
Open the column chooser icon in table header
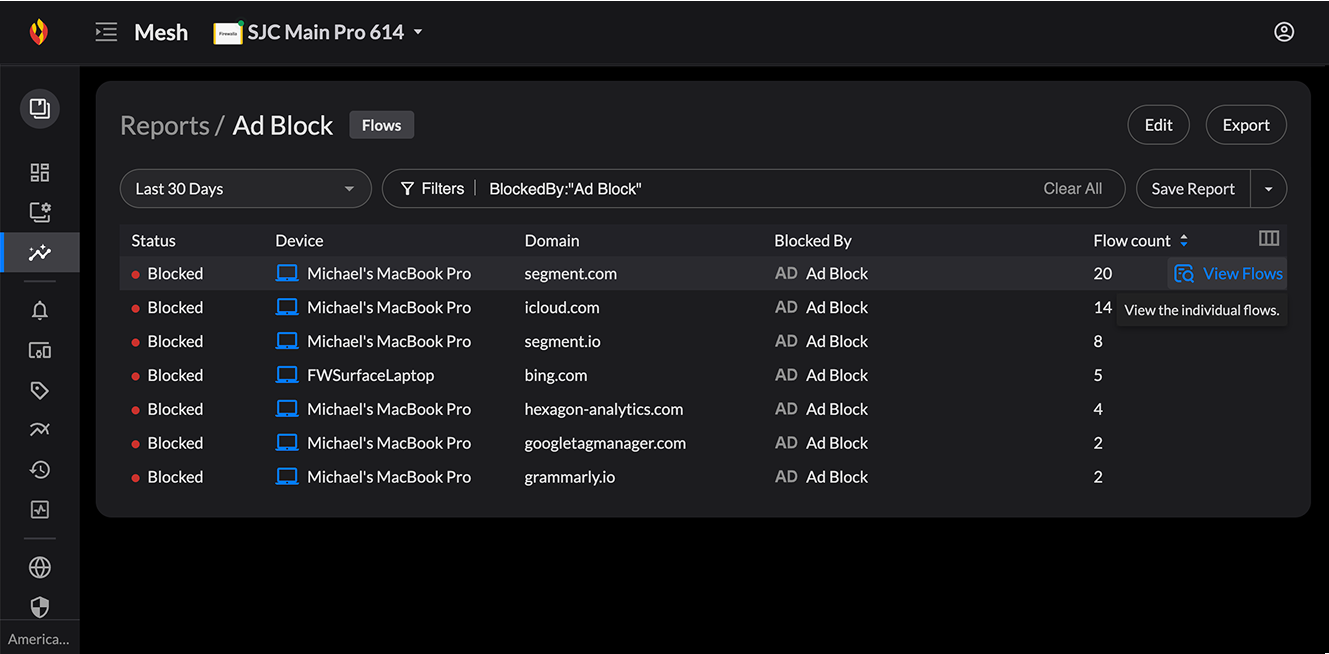click(x=1268, y=239)
